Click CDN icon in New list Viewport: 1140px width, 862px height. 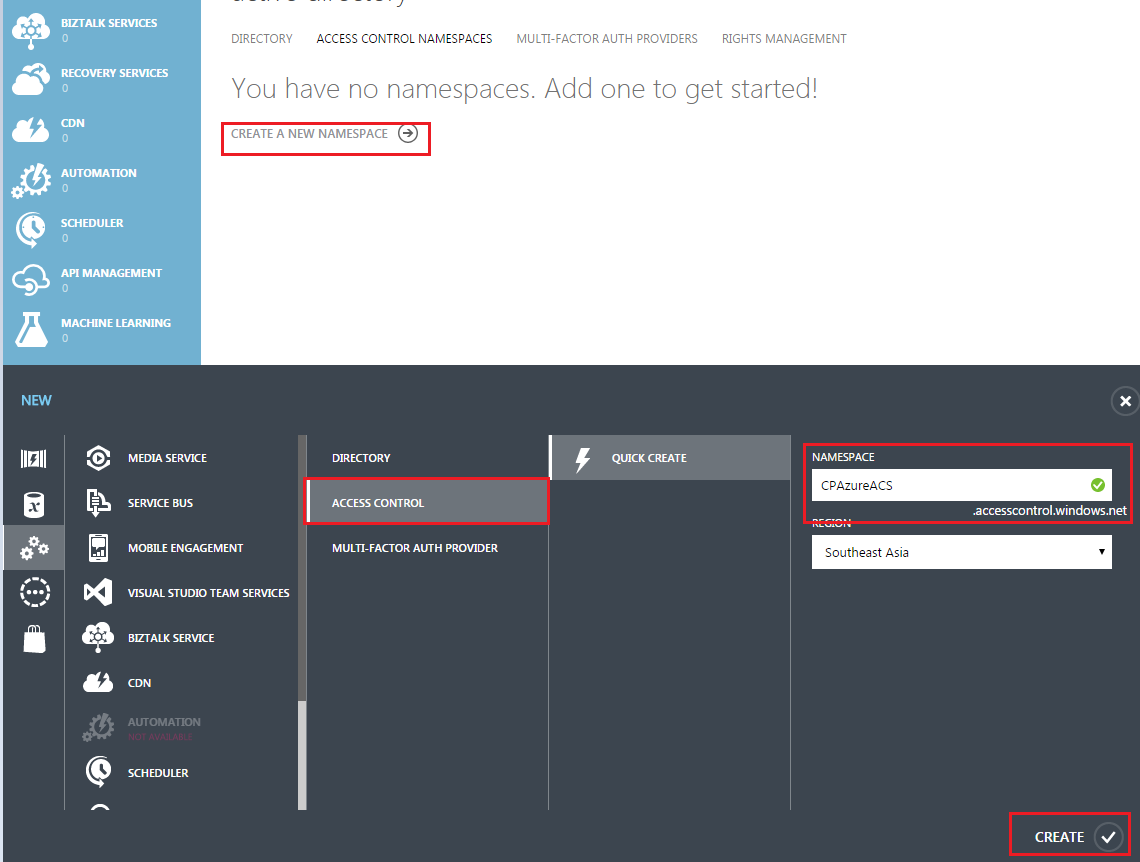98,682
